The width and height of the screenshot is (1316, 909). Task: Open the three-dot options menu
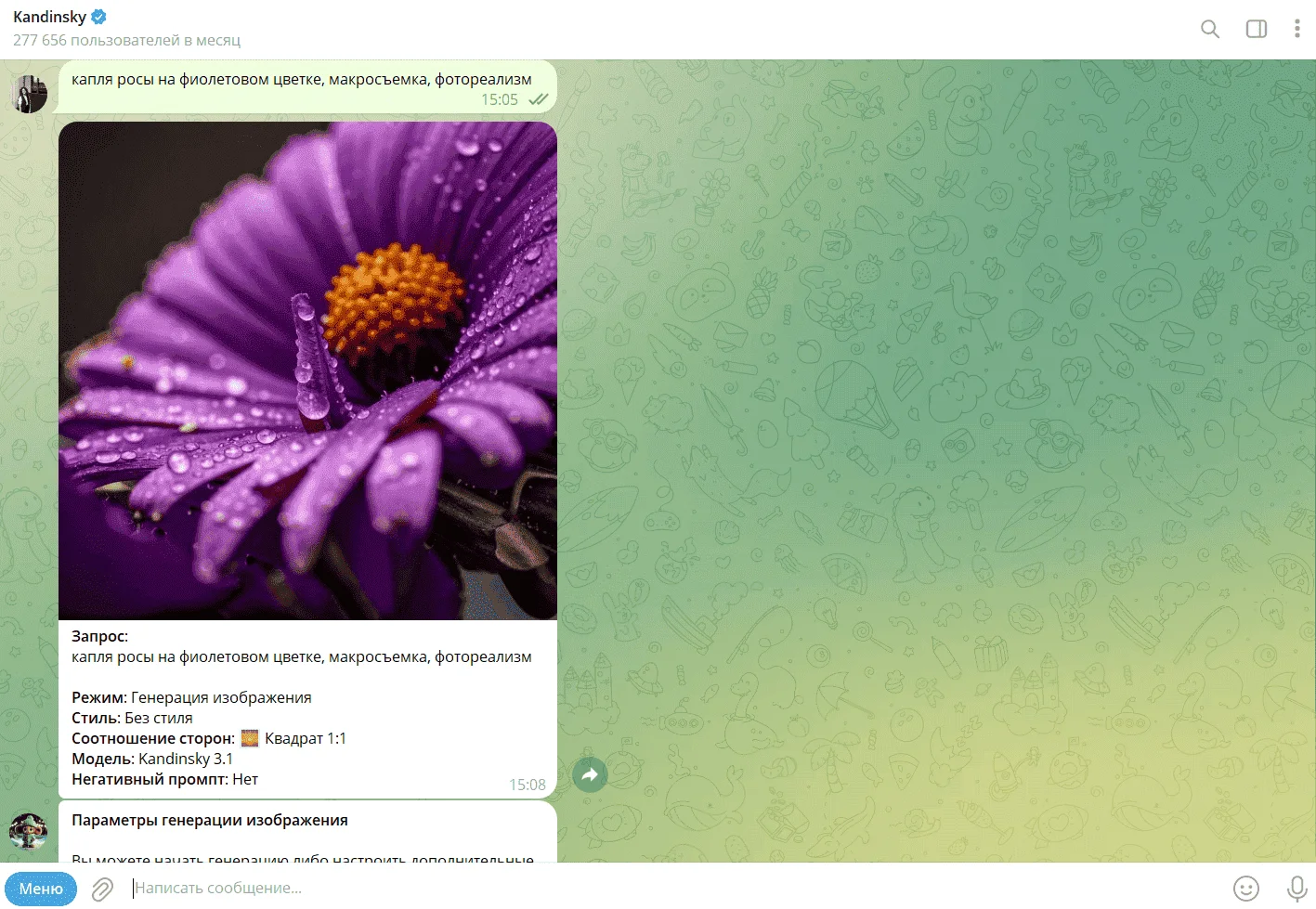[1296, 29]
